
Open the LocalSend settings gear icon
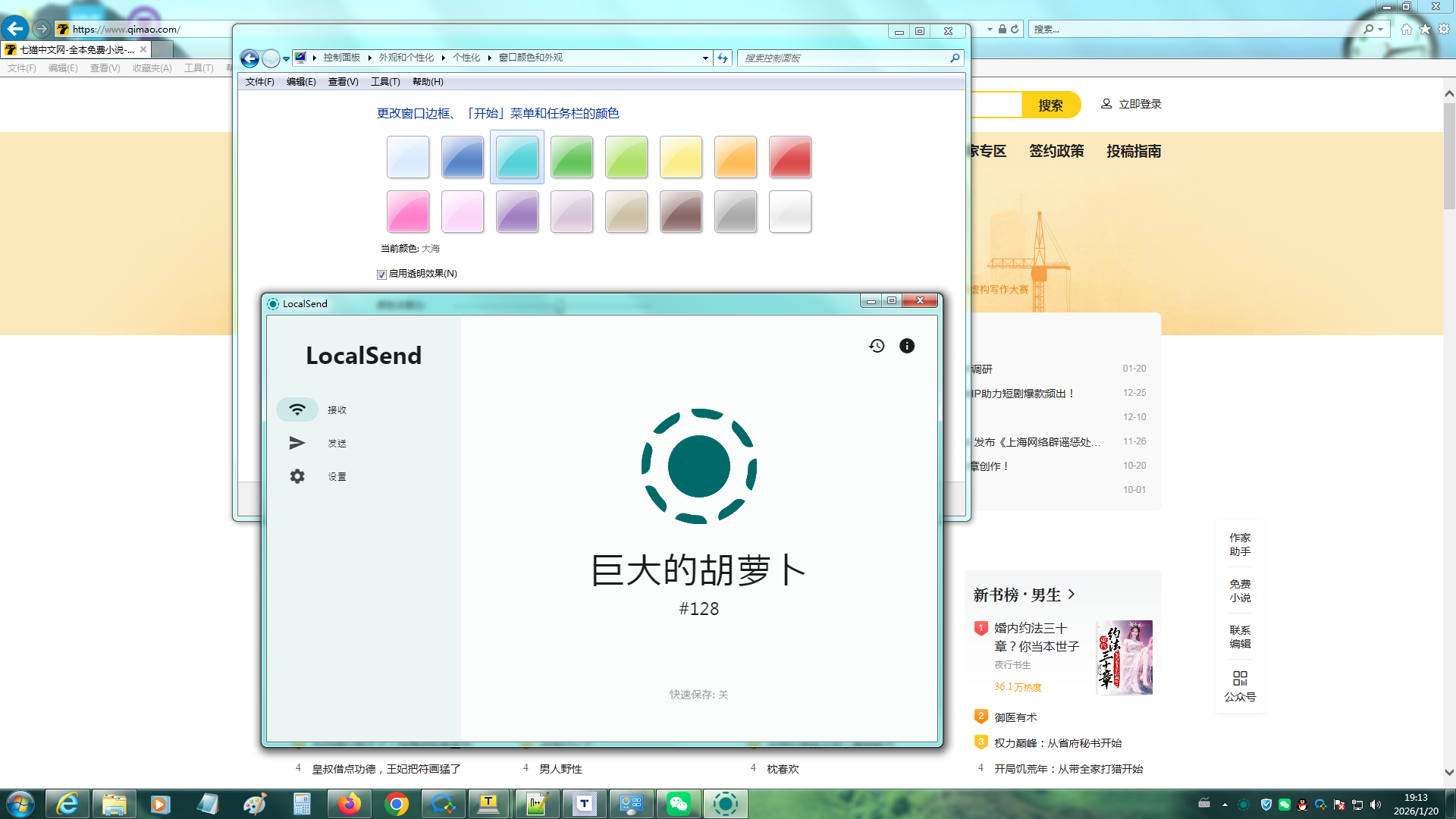coord(297,476)
